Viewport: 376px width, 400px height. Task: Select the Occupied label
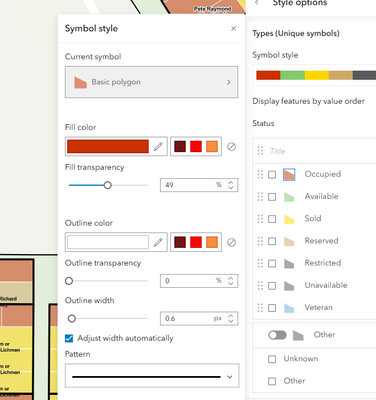click(x=323, y=174)
